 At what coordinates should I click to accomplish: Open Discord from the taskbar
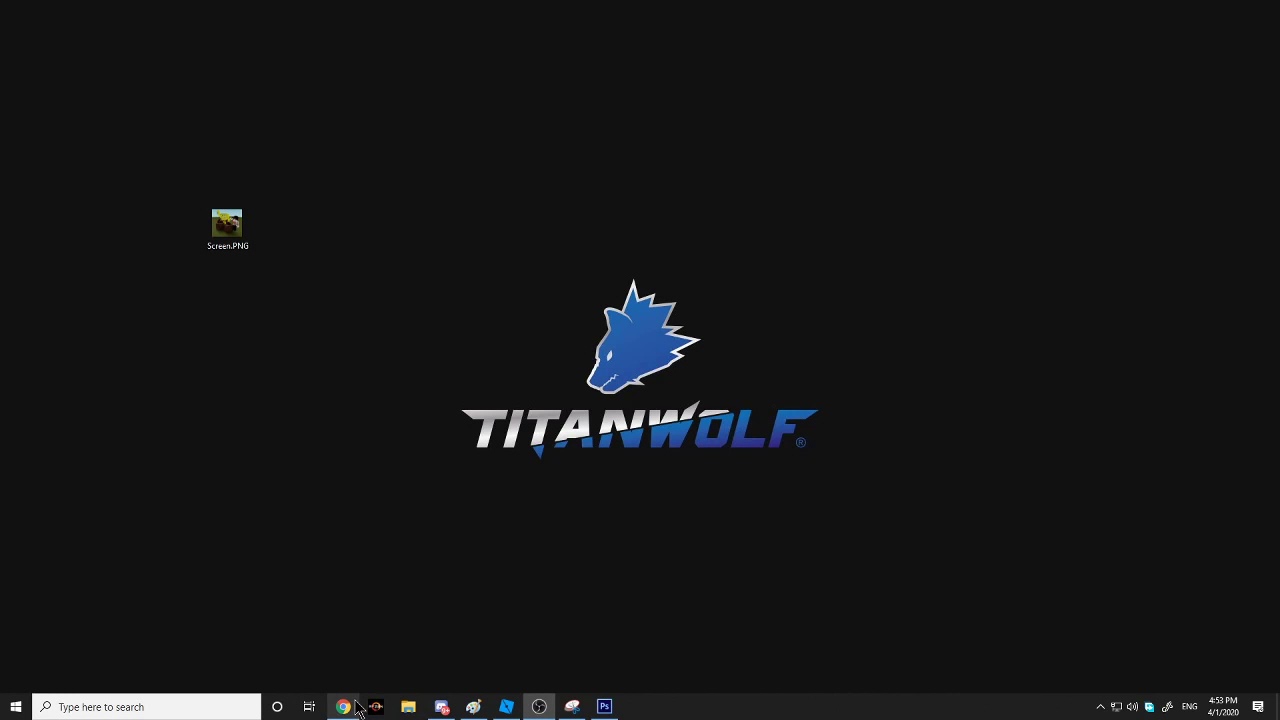click(441, 707)
